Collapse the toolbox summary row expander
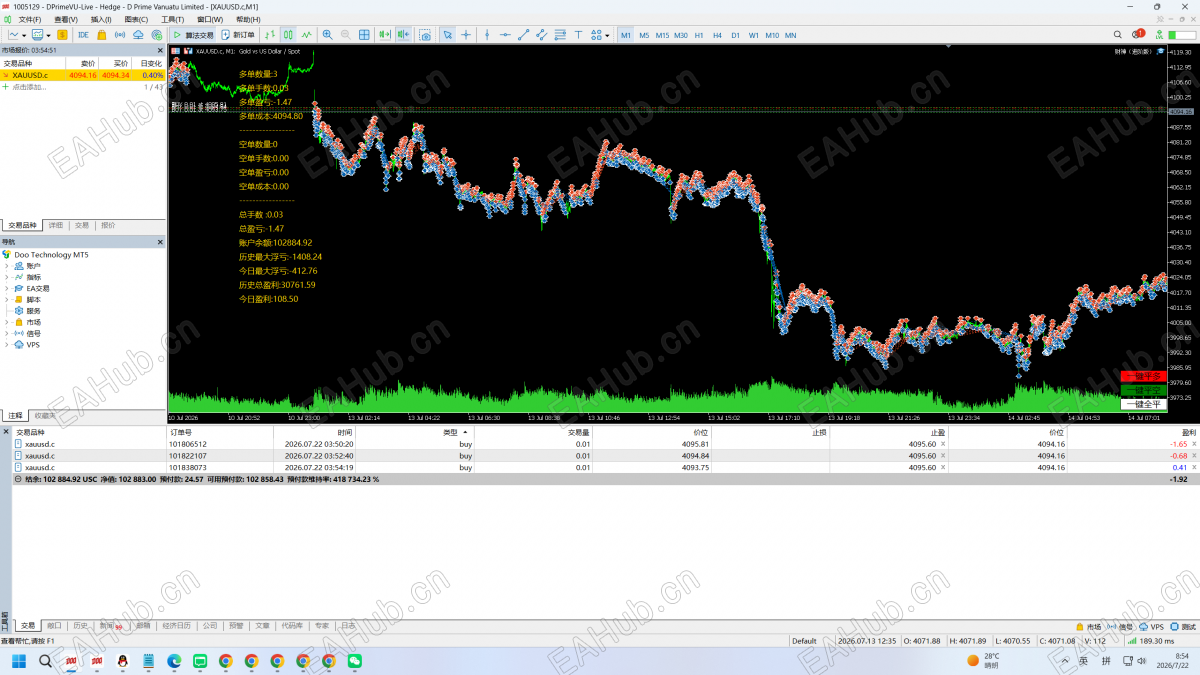 (19, 479)
